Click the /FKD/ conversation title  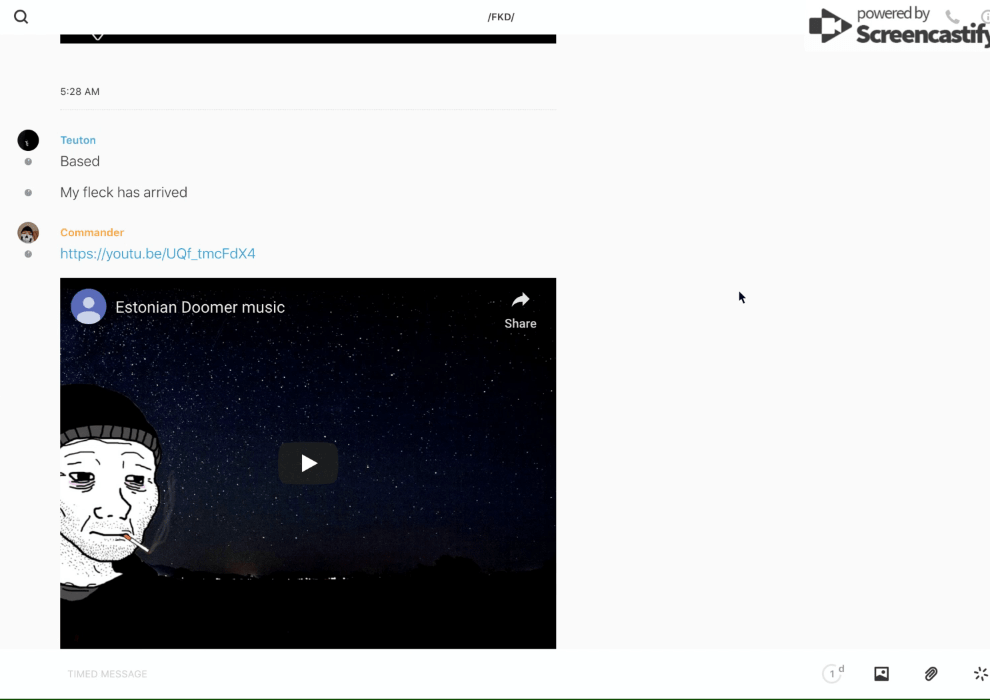[x=500, y=17]
